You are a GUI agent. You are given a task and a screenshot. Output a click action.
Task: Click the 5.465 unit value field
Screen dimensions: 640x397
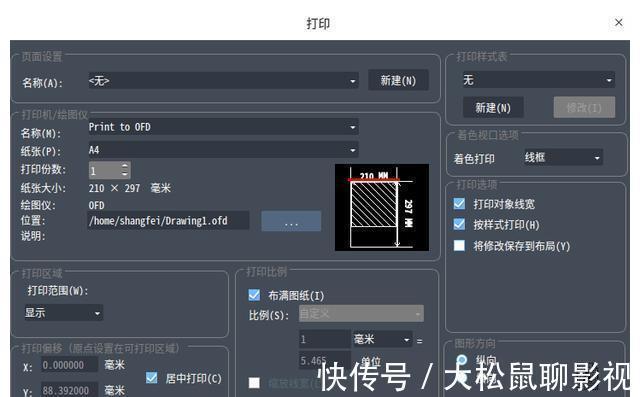click(x=324, y=361)
